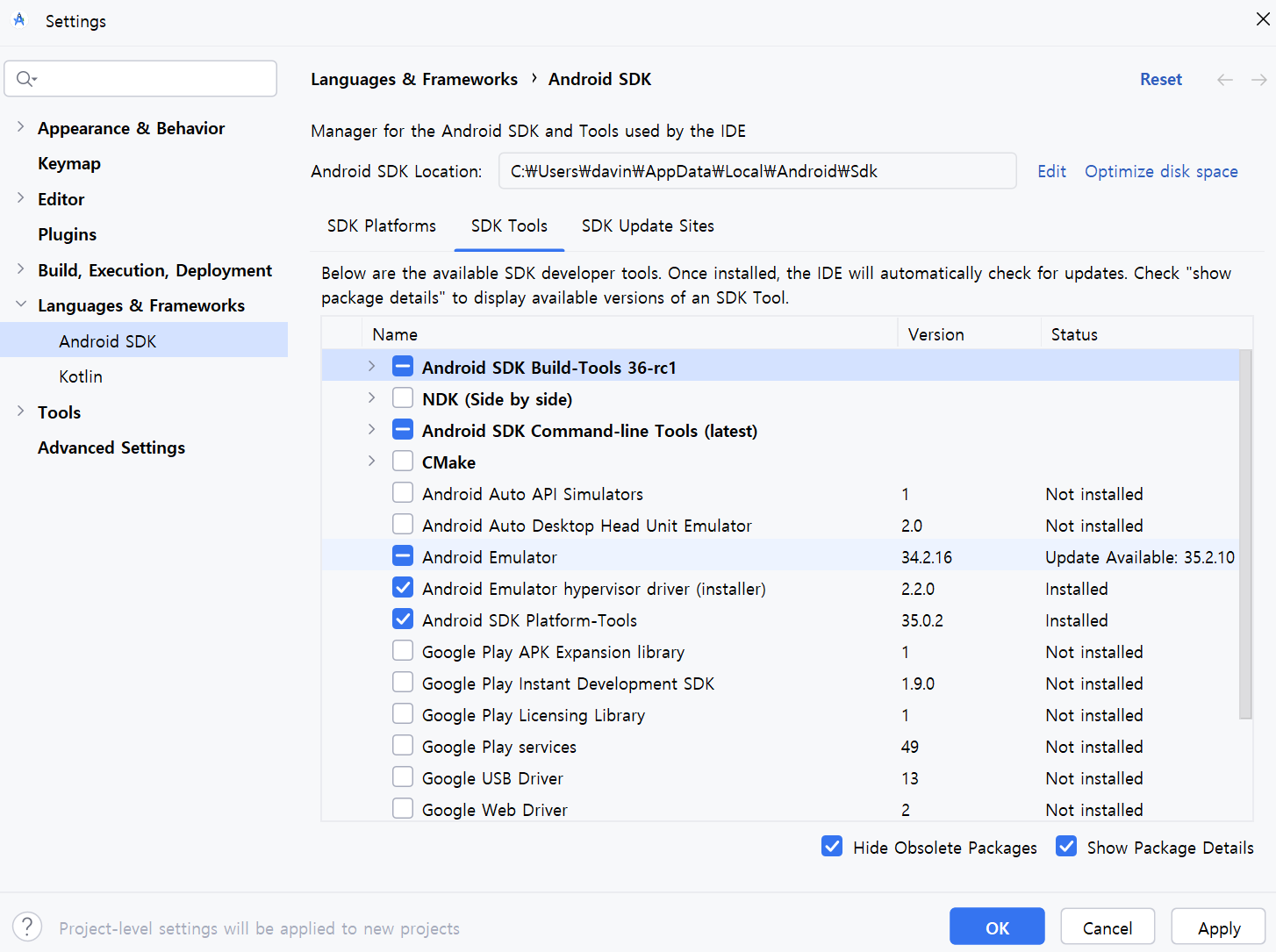Toggle Android Emulator checkbox
1276x952 pixels.
[x=403, y=556]
